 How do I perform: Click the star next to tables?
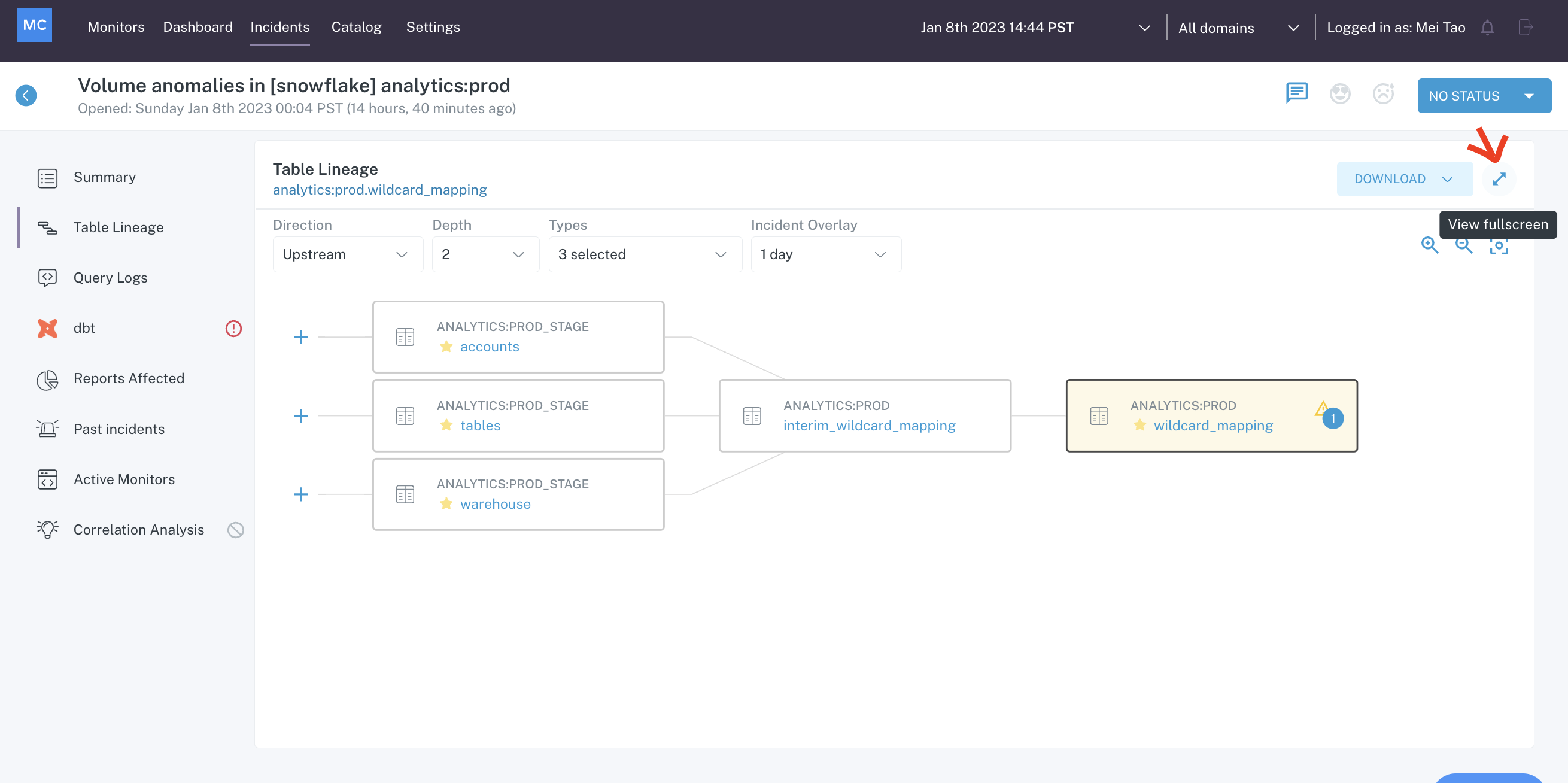tap(446, 425)
